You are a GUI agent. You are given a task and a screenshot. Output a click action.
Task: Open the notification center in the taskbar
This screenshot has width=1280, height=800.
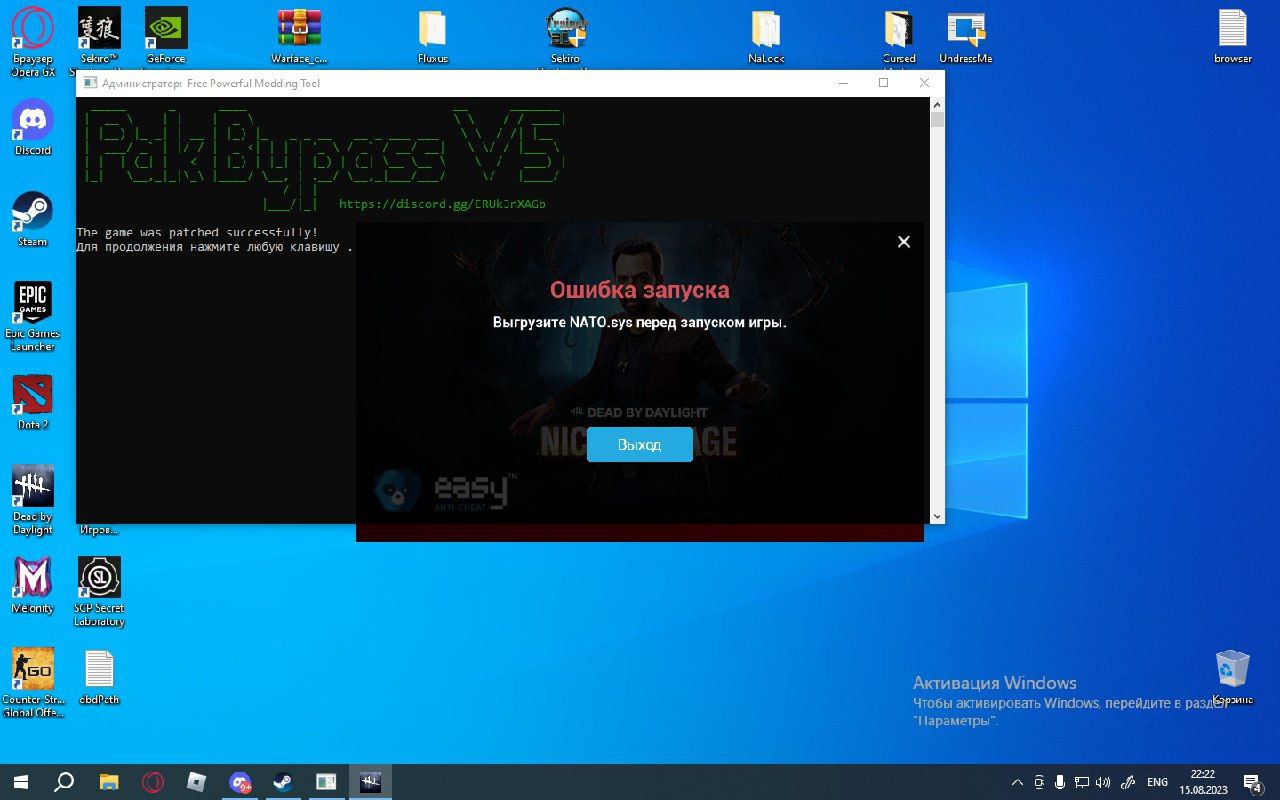1252,782
